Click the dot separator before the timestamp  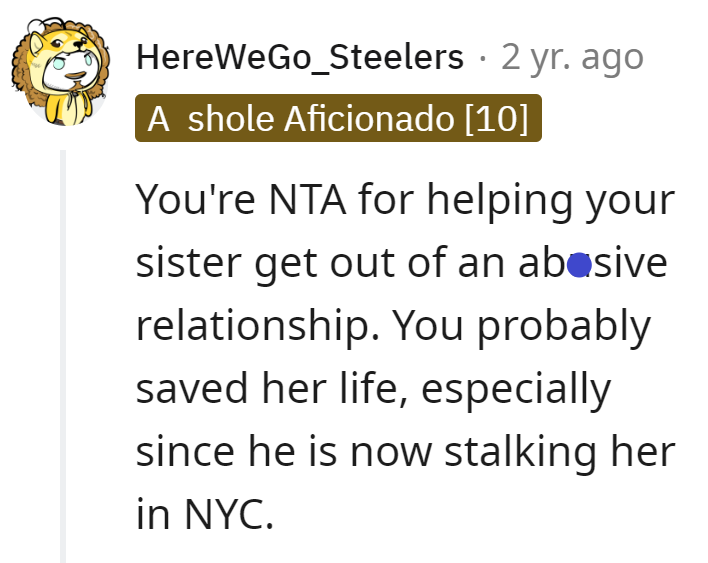coord(483,58)
